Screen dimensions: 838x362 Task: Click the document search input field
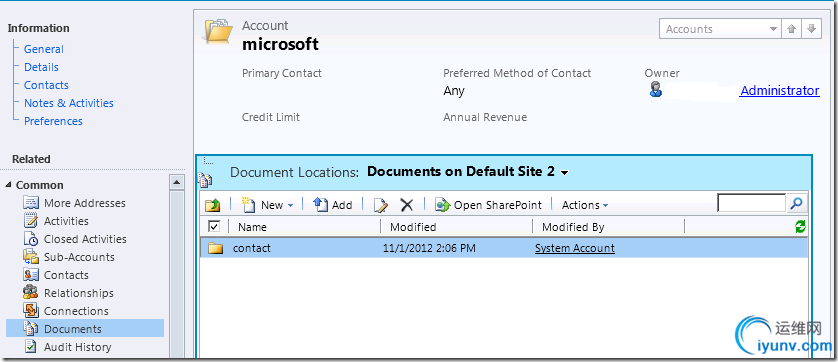point(751,203)
